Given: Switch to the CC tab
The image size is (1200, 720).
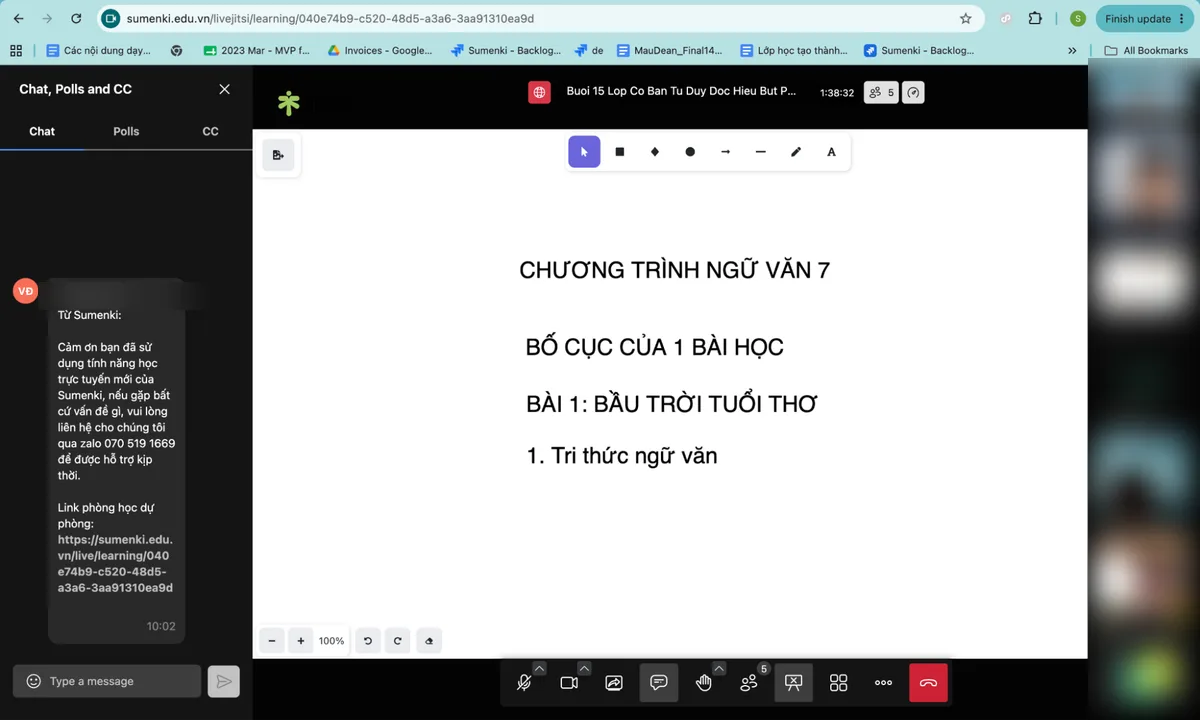Looking at the screenshot, I should [x=210, y=131].
